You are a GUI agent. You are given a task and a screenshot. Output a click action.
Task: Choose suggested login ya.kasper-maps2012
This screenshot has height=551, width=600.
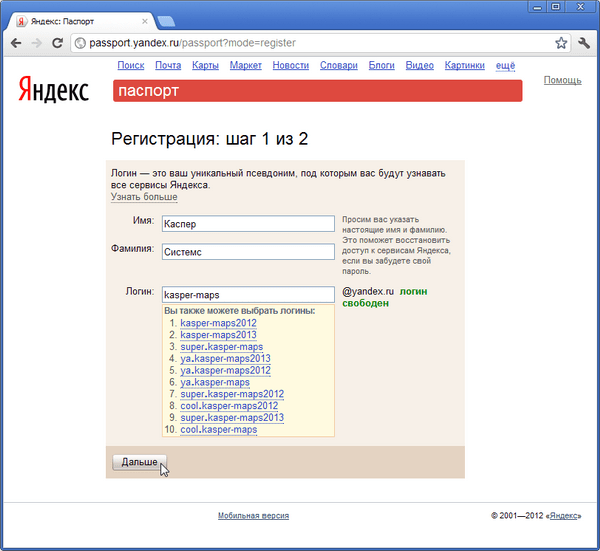[x=225, y=370]
